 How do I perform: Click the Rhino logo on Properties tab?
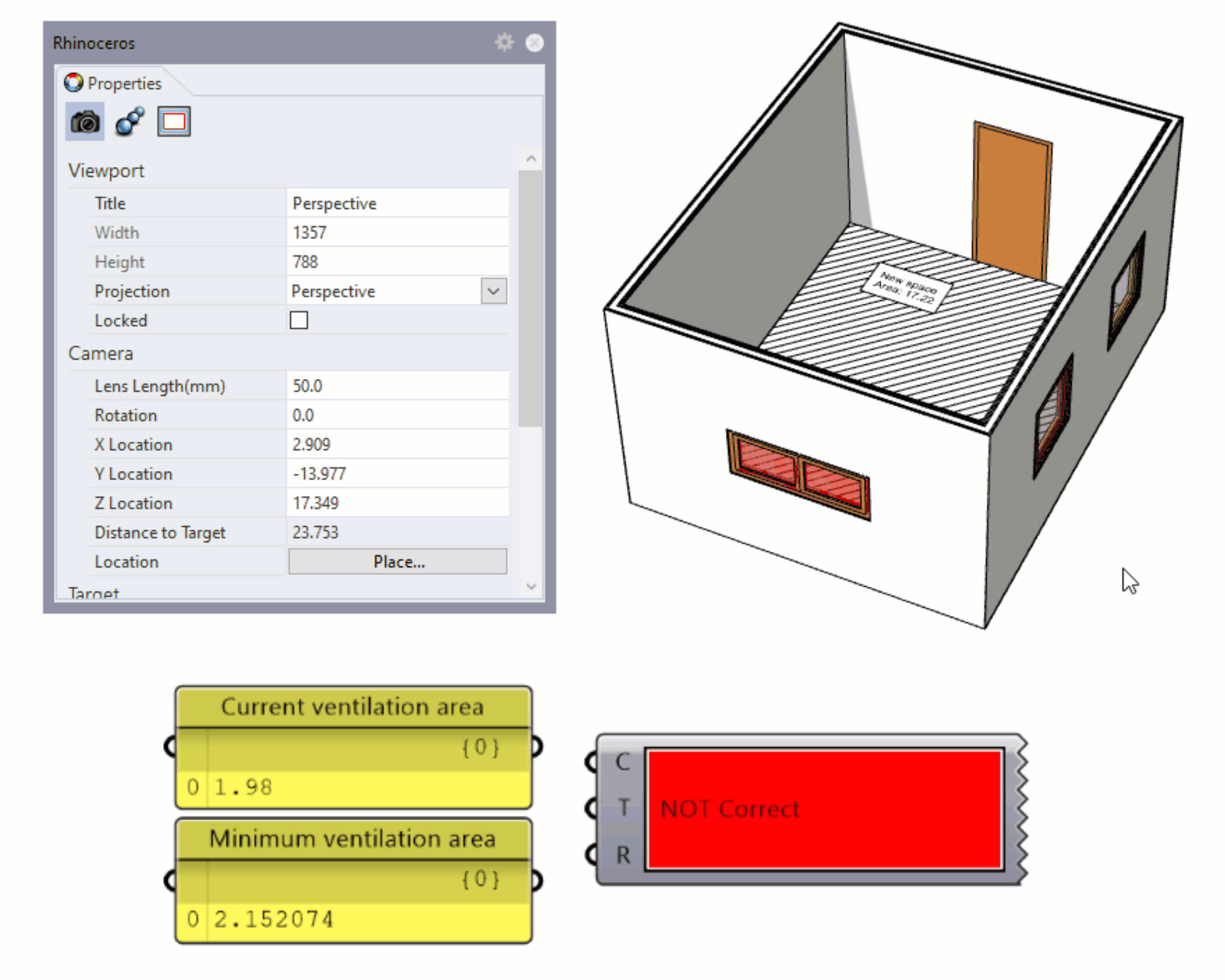[x=73, y=83]
